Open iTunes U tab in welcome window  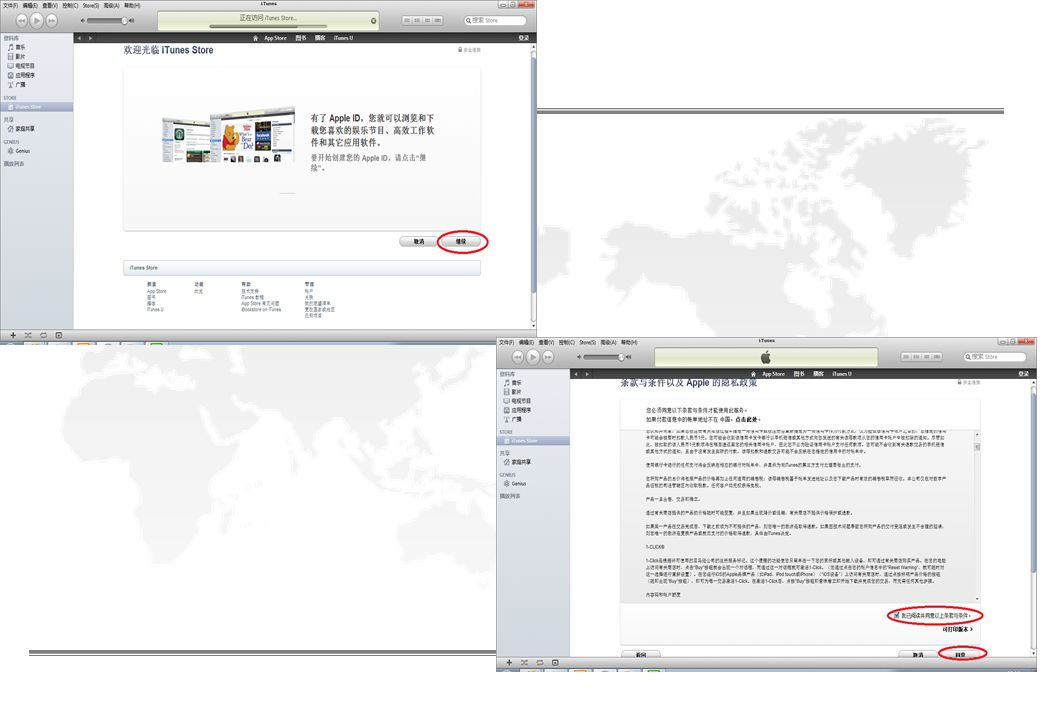tap(343, 38)
